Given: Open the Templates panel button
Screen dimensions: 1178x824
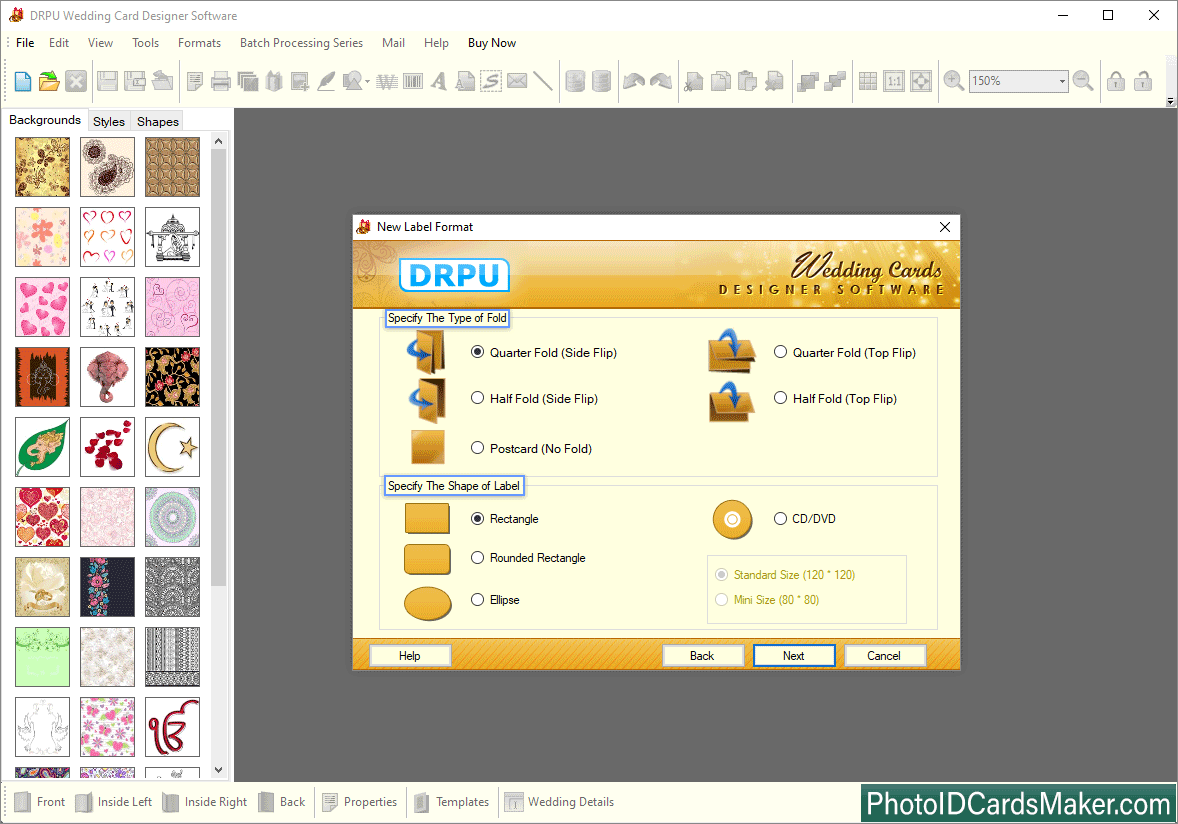Looking at the screenshot, I should pos(452,802).
